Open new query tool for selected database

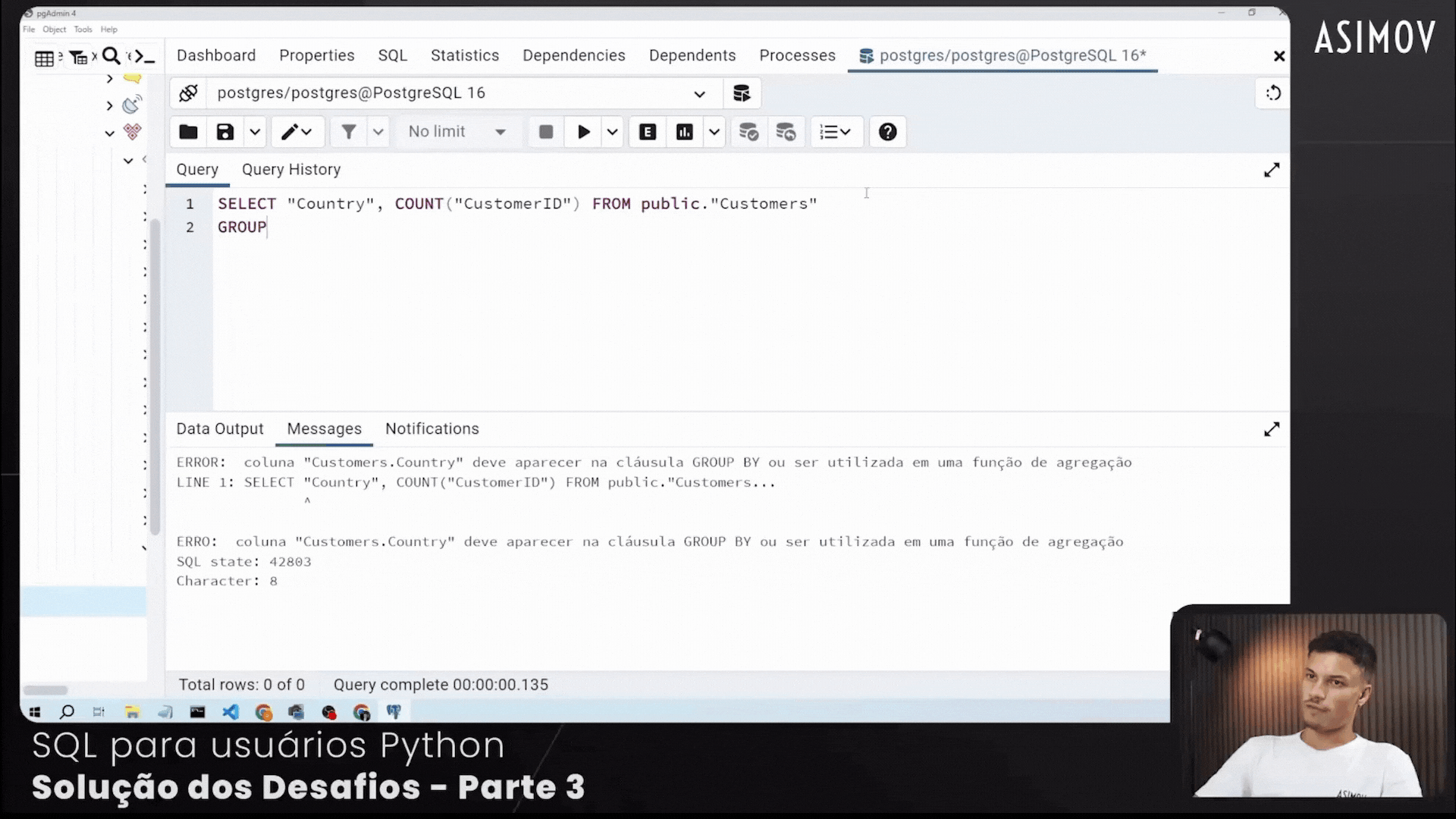pyautogui.click(x=742, y=93)
